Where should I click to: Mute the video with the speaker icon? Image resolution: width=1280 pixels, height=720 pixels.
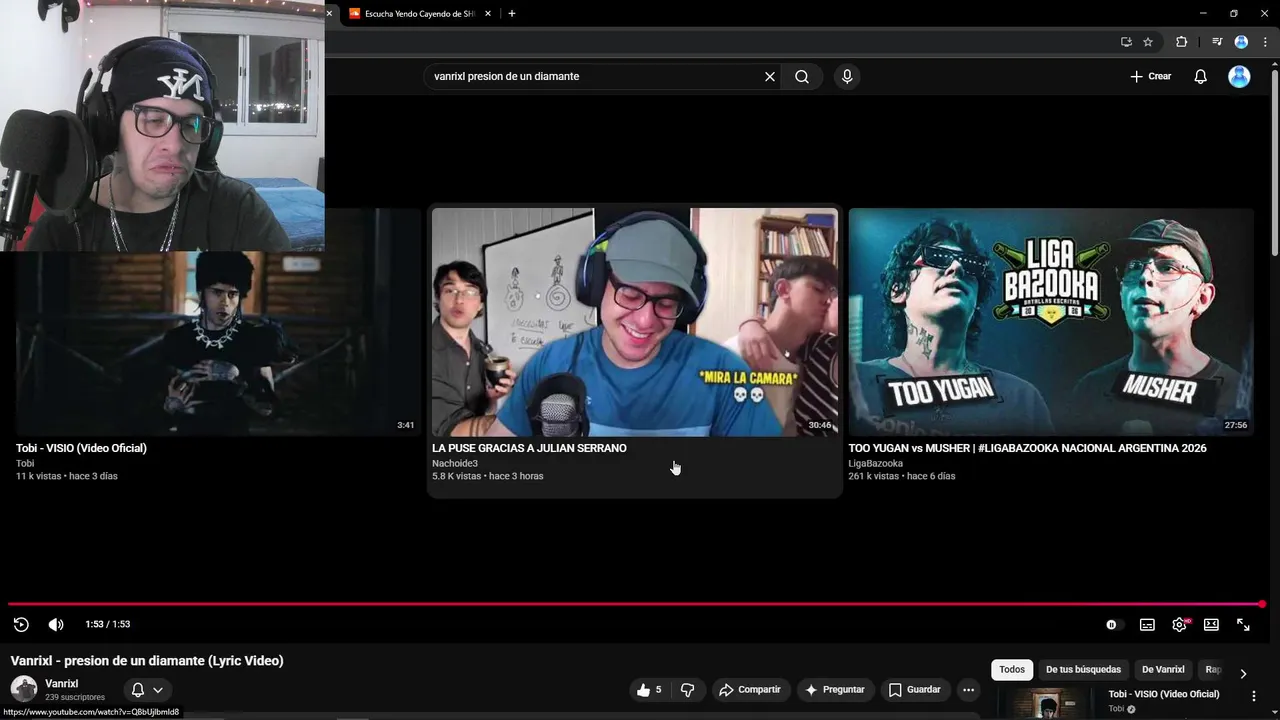coord(56,624)
